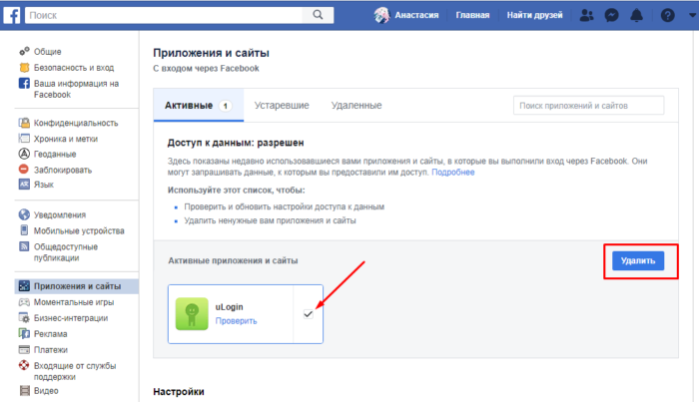
Task: Click the uLogin app icon
Action: tap(192, 314)
